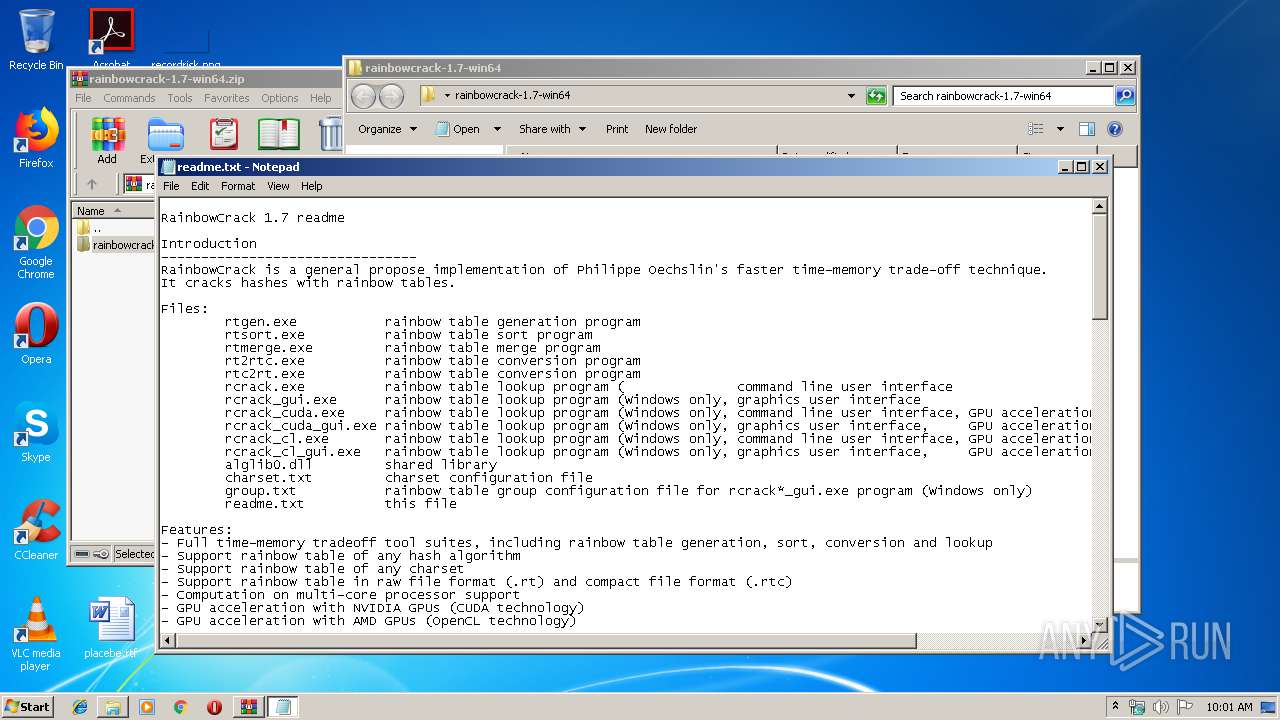
Task: Open Acrobat desktop shortcut
Action: (111, 40)
